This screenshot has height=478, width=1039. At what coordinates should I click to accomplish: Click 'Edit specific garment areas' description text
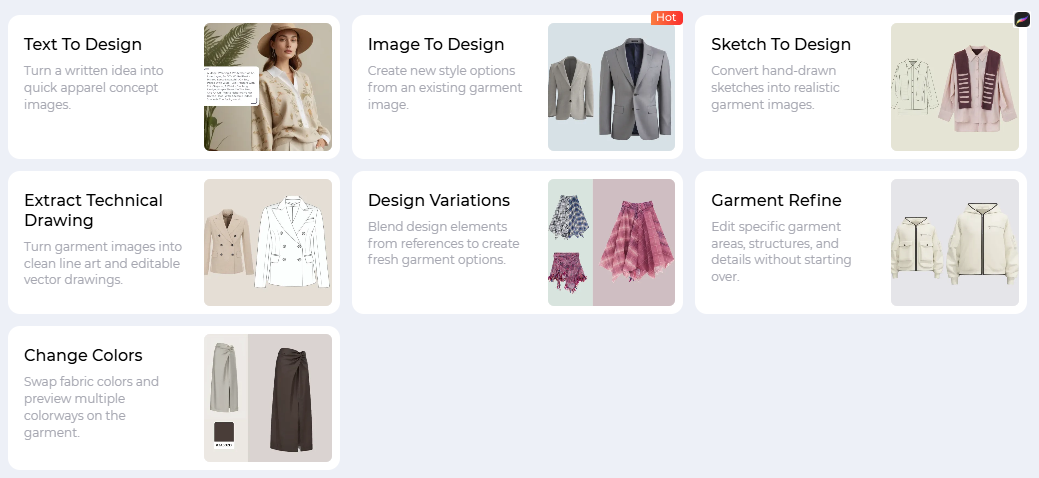click(x=781, y=251)
